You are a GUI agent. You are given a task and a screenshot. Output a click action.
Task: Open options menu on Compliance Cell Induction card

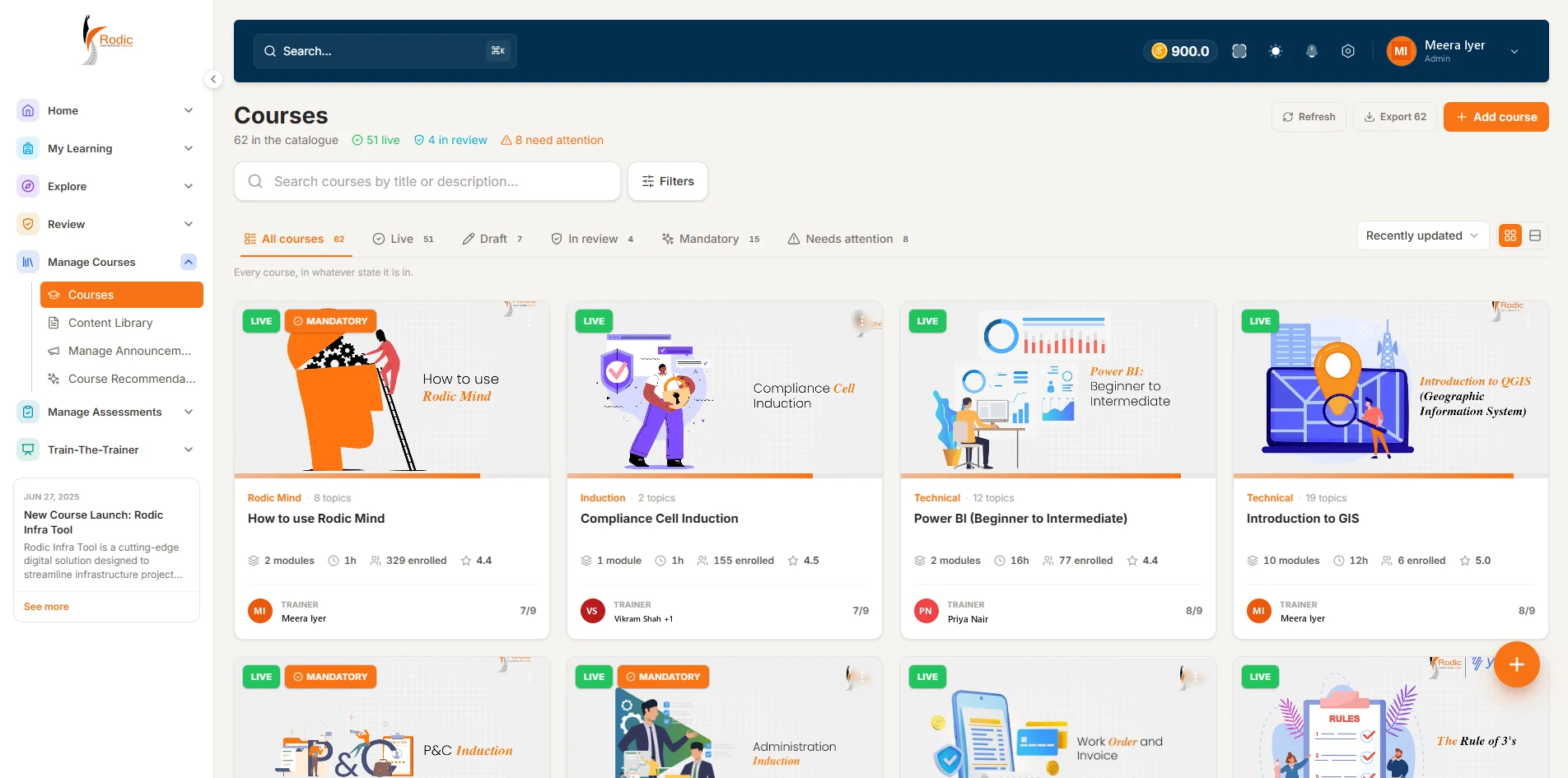861,321
